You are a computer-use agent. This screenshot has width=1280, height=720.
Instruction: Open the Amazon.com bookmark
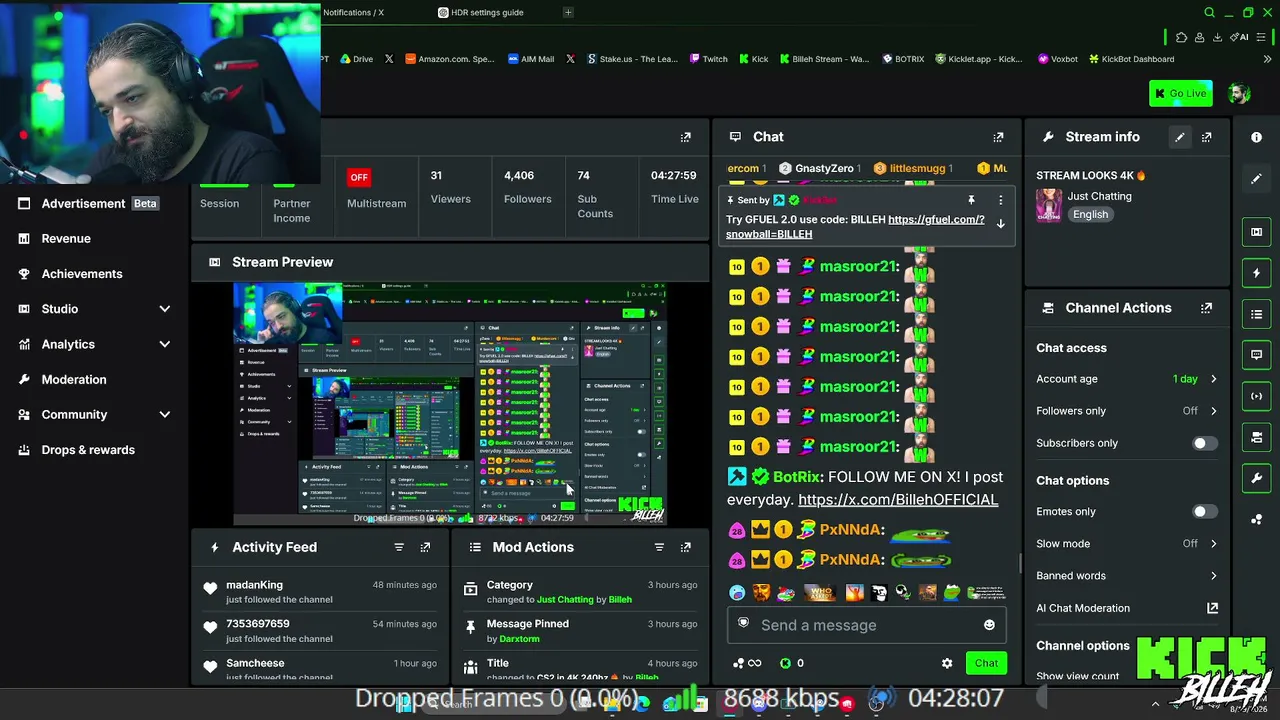pos(450,59)
